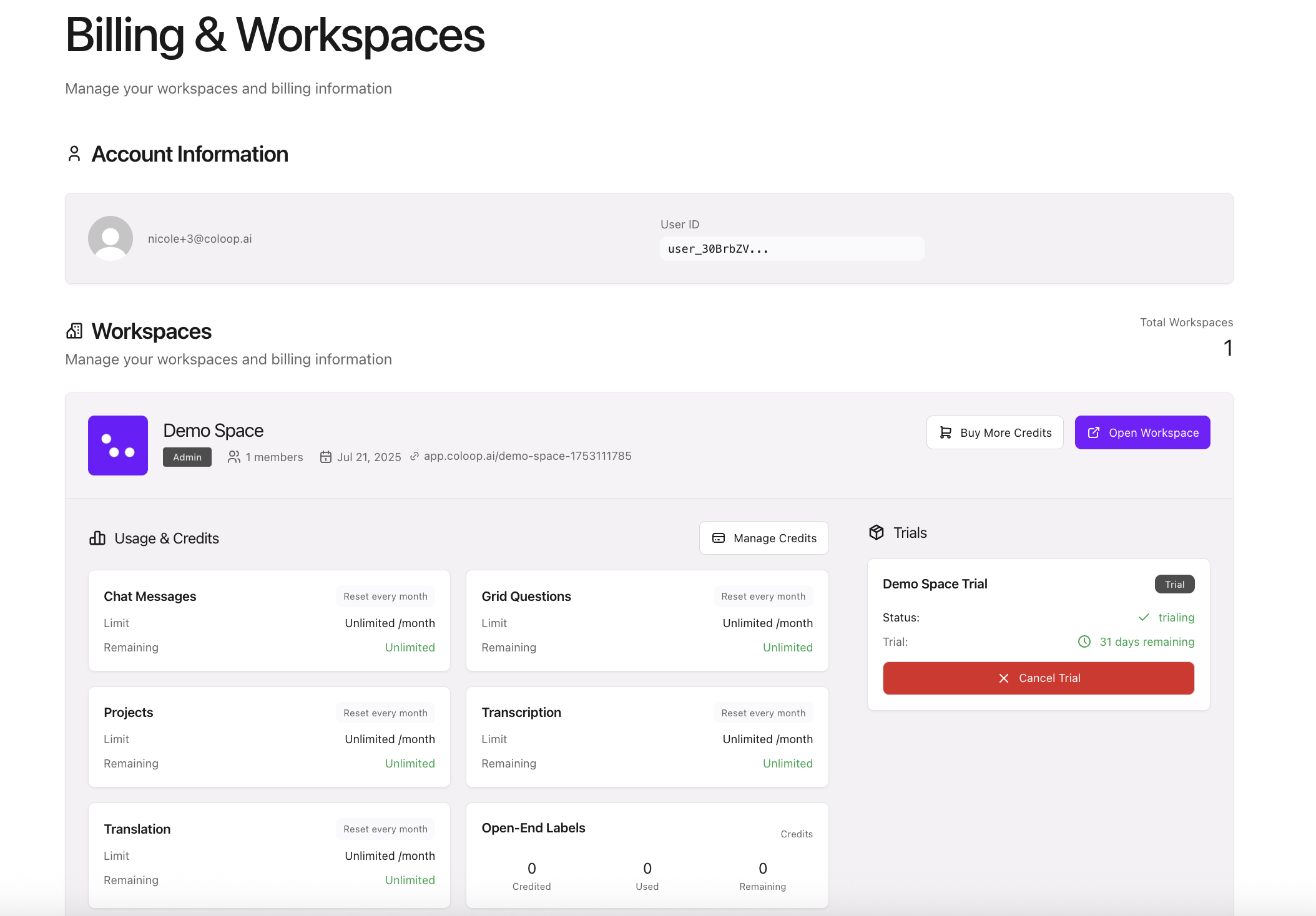
Task: Click the Credits label in Open-End Labels
Action: click(797, 834)
